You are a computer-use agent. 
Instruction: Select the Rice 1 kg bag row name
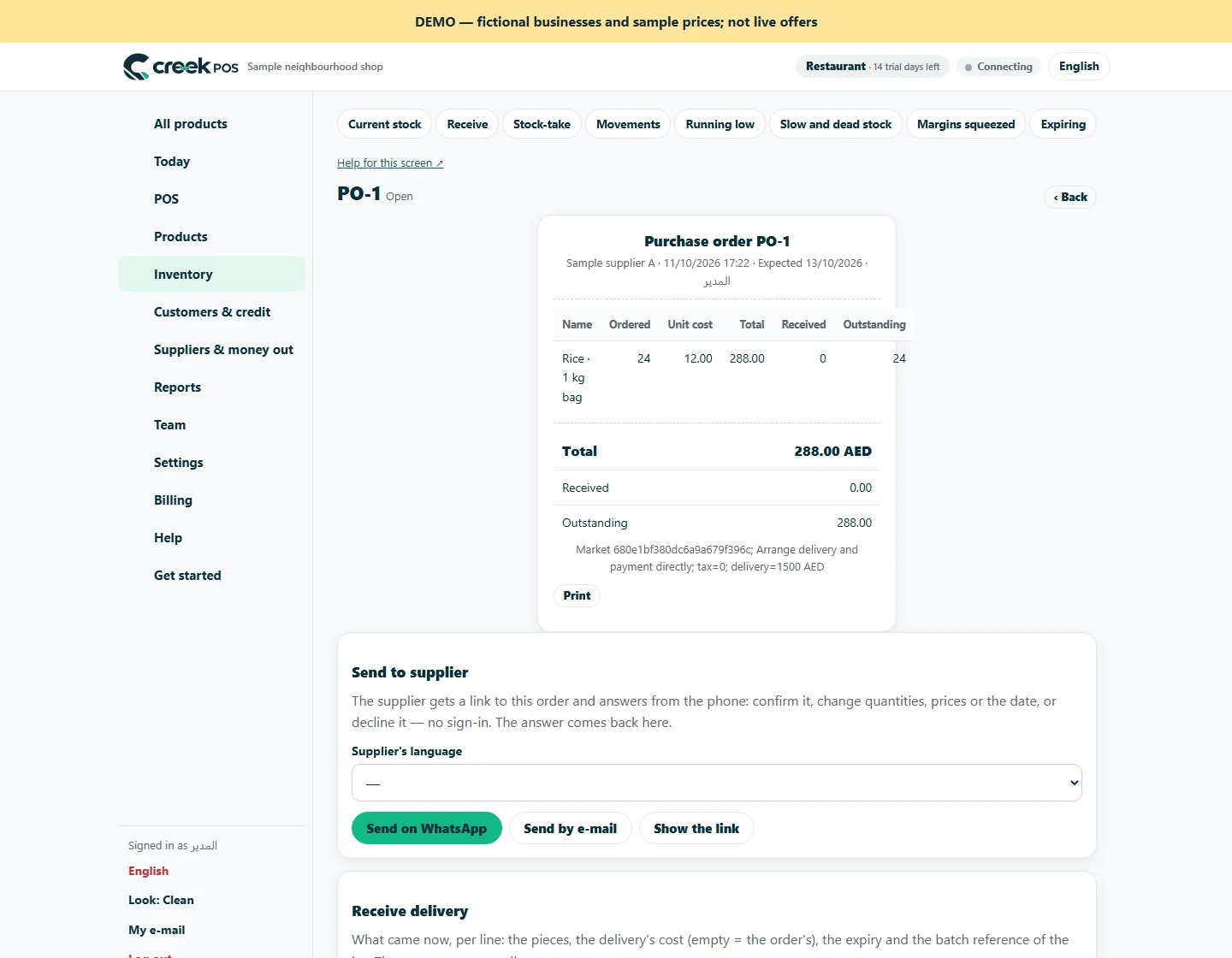(x=576, y=378)
